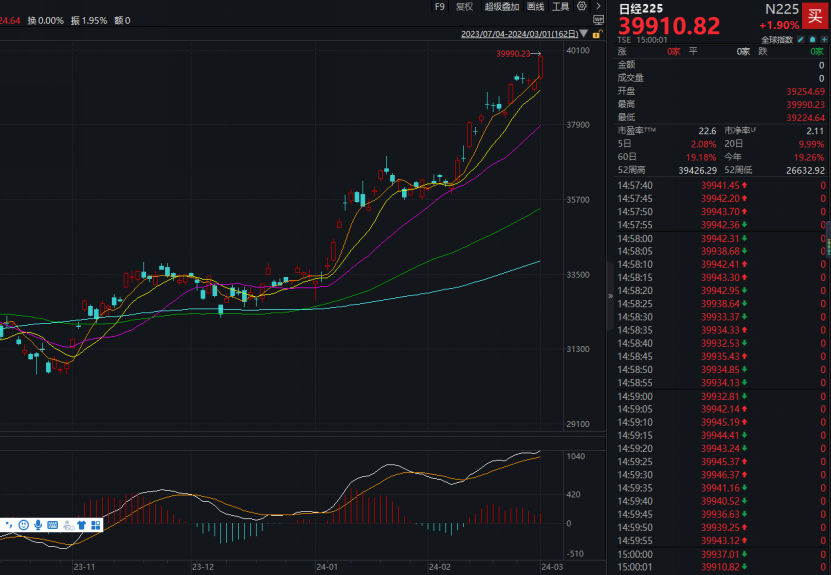The height and width of the screenshot is (575, 831).
Task: Collapse the right quote panel
Action: 609,296
